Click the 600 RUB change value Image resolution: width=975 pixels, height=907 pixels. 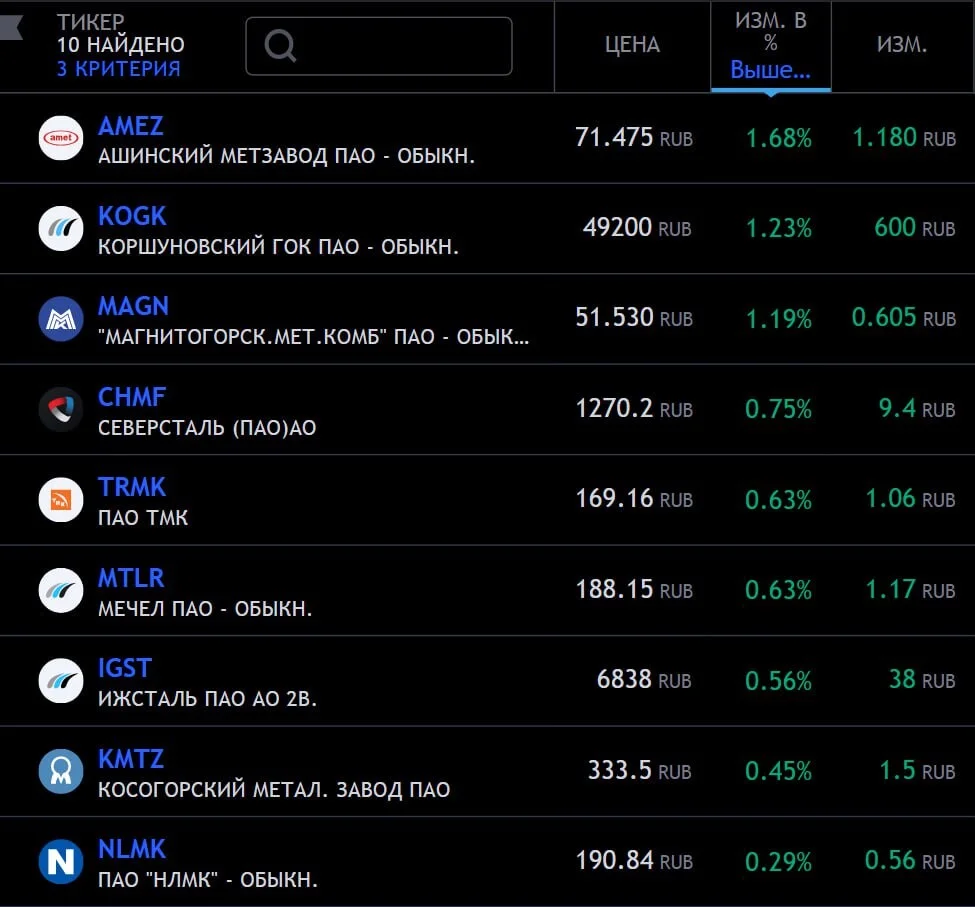click(915, 228)
